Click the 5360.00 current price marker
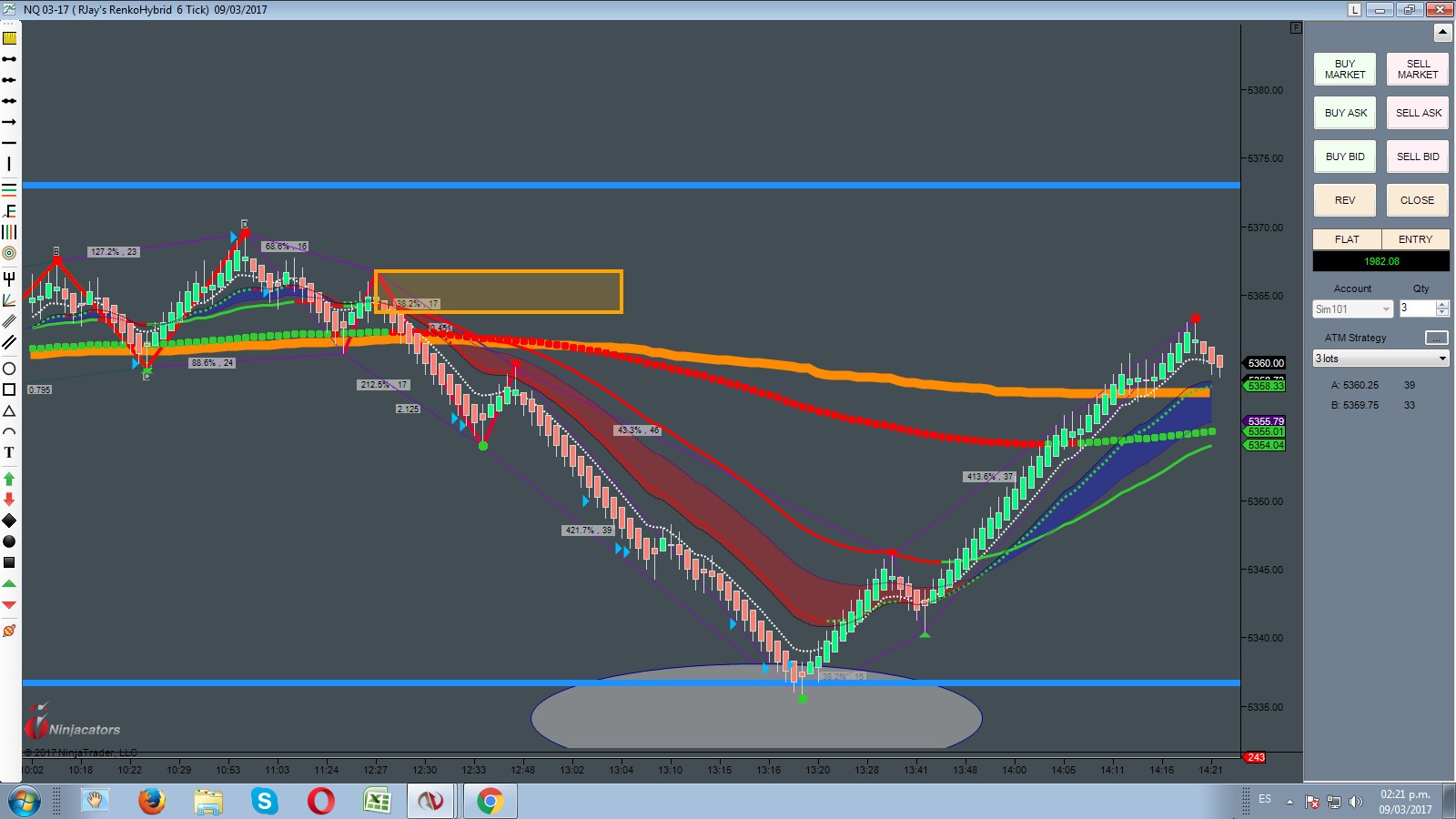The height and width of the screenshot is (819, 1456). point(1266,363)
